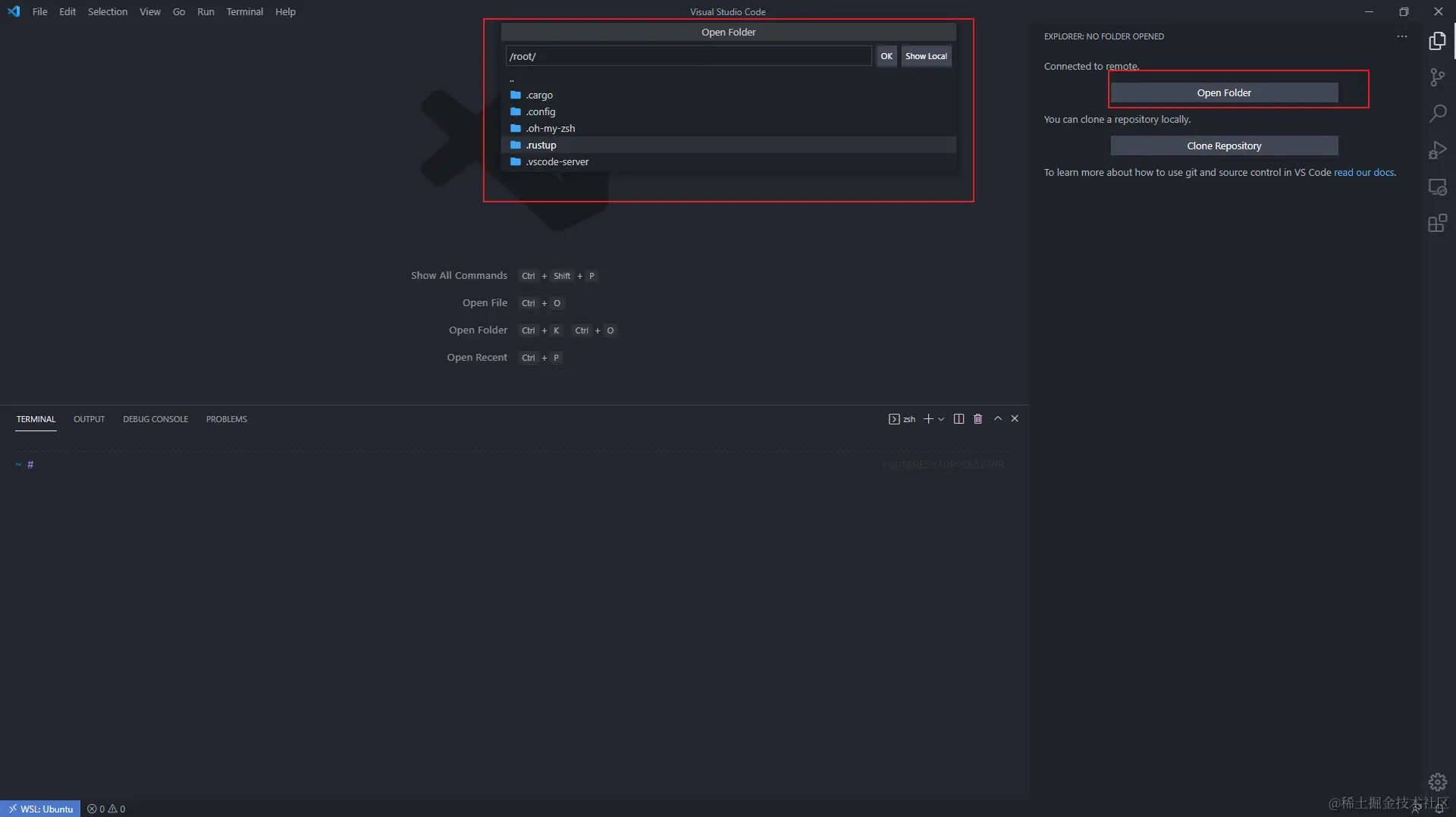Select the .rustup folder
The image size is (1456, 817).
(728, 145)
